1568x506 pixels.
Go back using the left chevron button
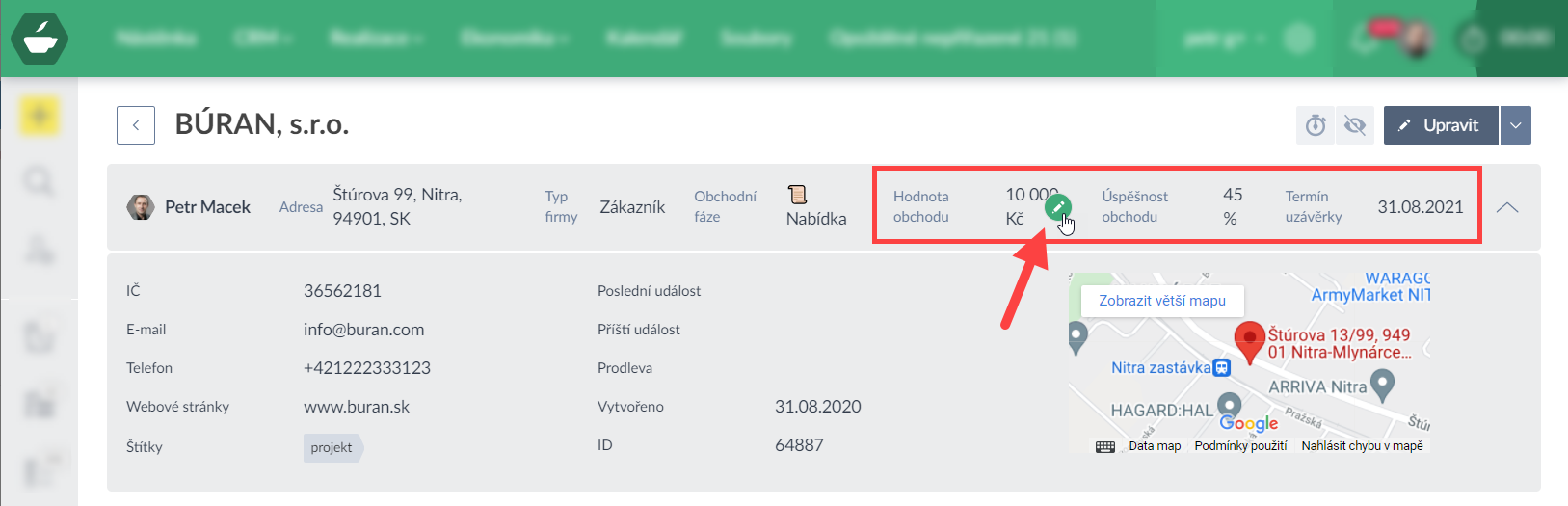(x=136, y=125)
